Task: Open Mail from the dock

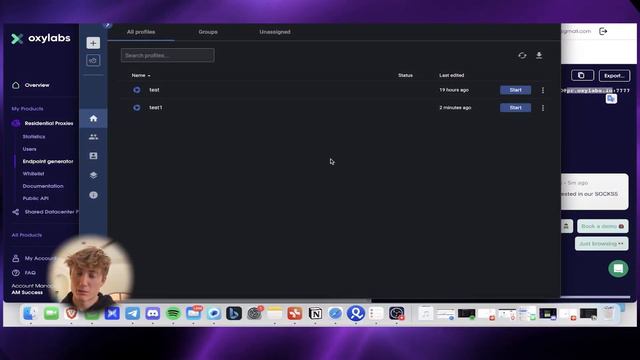Action: 193,313
